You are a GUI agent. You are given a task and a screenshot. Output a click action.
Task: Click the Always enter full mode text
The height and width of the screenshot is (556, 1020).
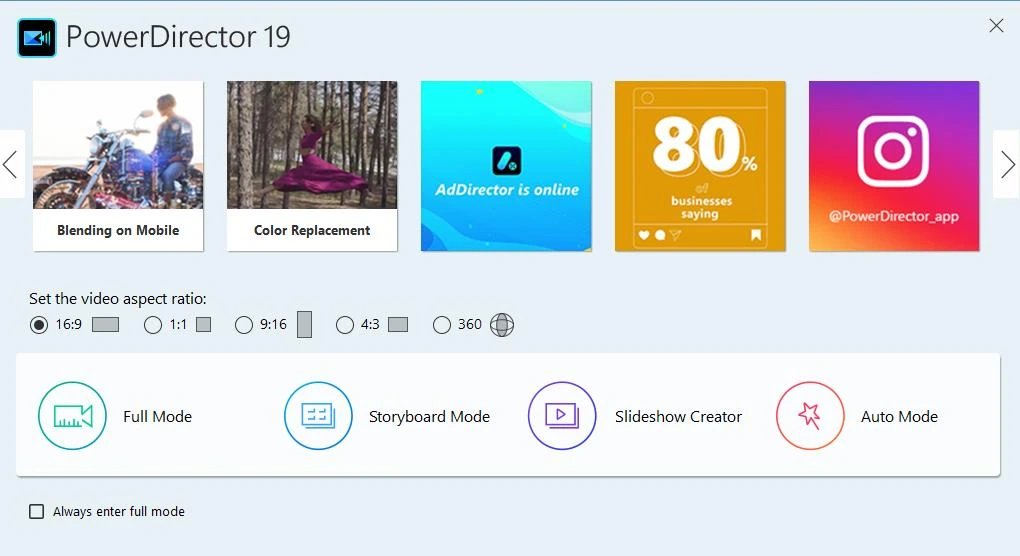(x=119, y=512)
